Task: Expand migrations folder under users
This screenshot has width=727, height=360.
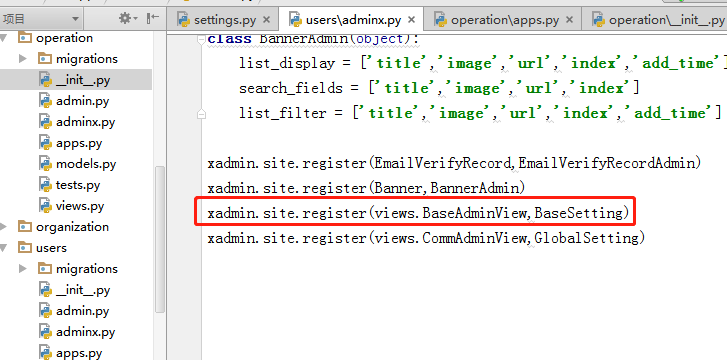Action: pos(23,269)
